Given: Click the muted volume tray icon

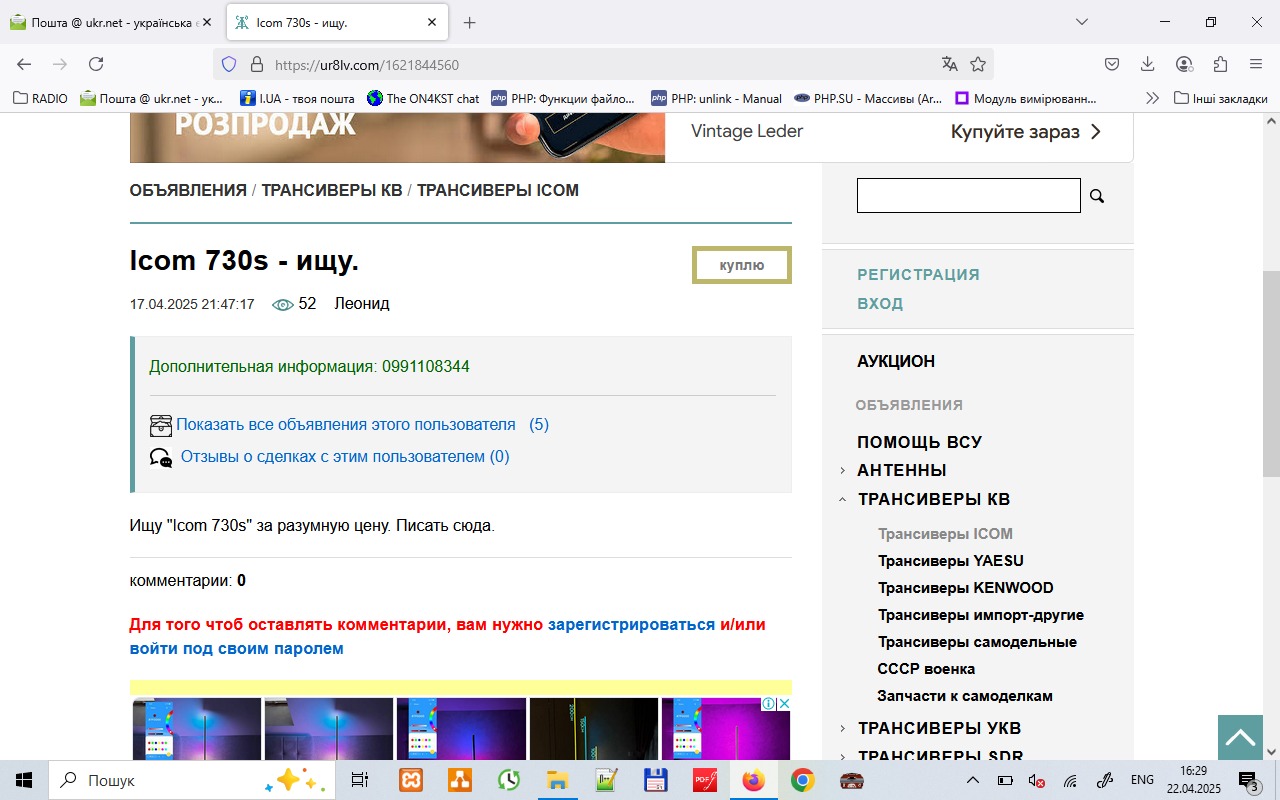Looking at the screenshot, I should tap(1037, 780).
